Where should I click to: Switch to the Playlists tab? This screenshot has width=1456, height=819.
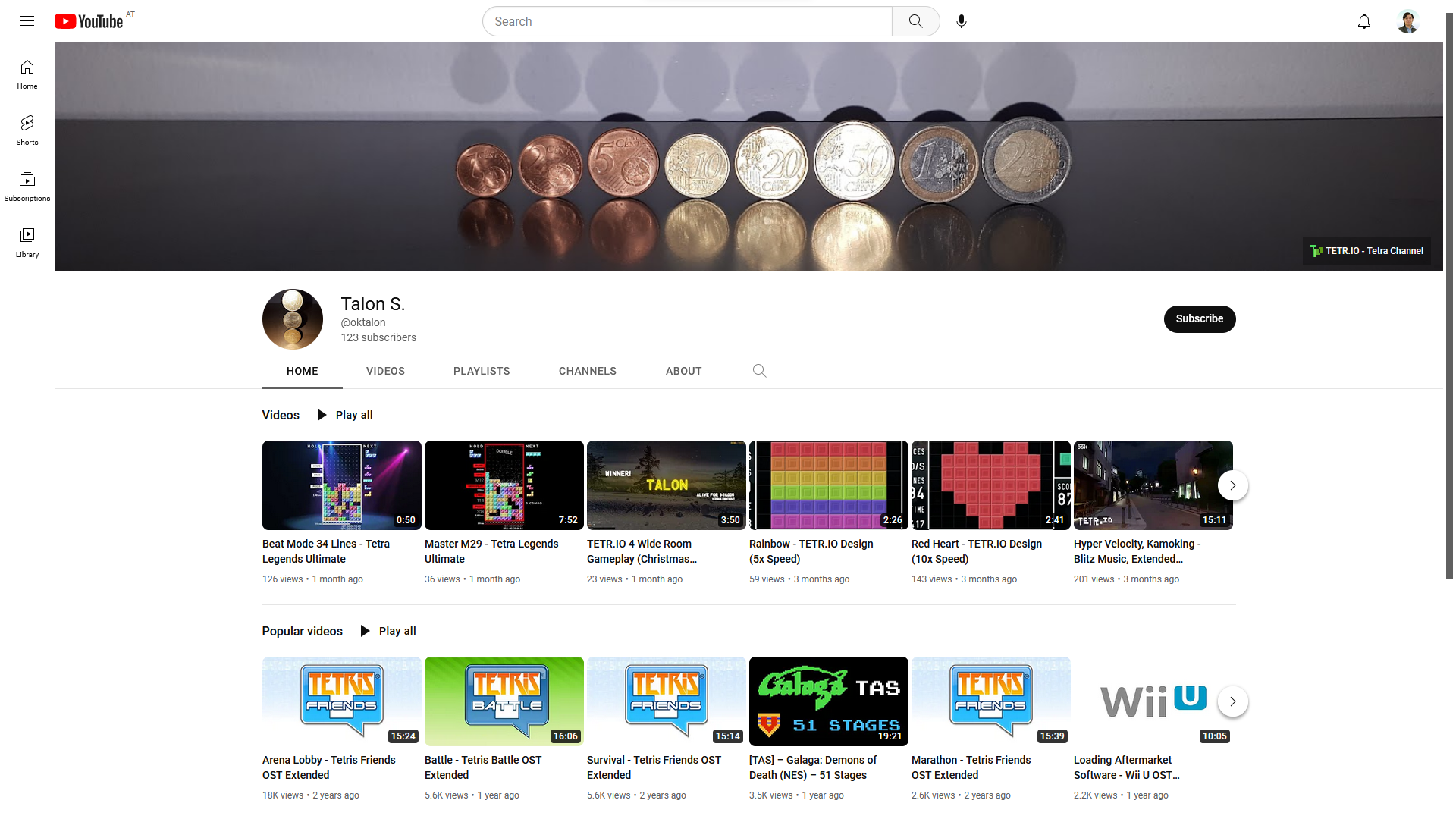482,371
